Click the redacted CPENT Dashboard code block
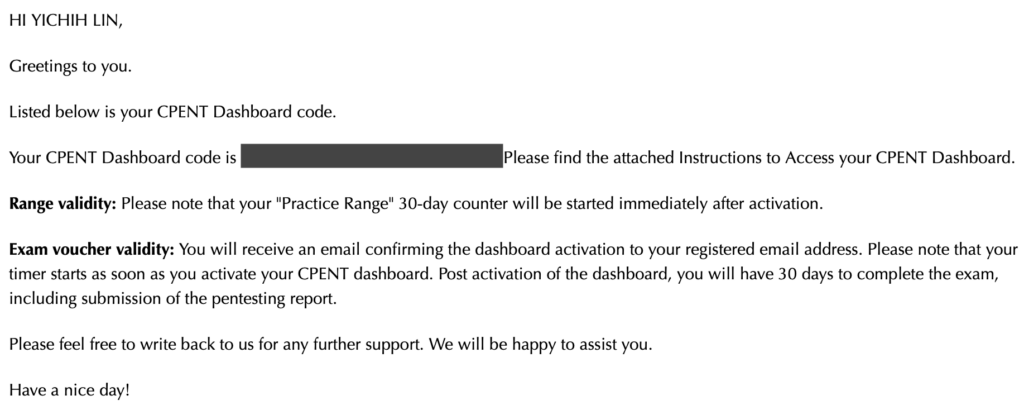 [x=370, y=158]
